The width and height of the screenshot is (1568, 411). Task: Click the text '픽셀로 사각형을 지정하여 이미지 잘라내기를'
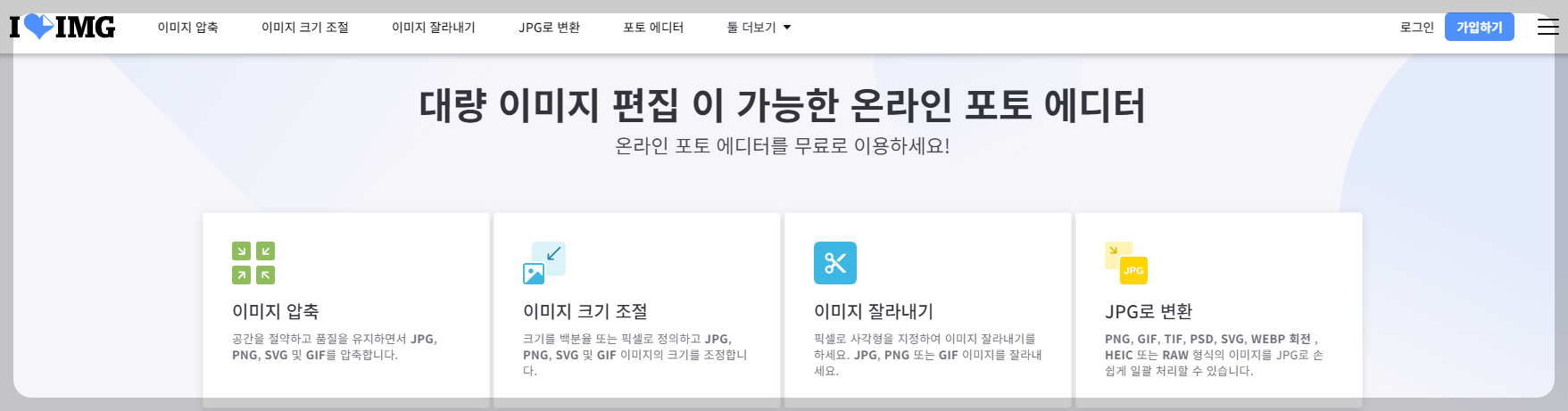pos(925,339)
